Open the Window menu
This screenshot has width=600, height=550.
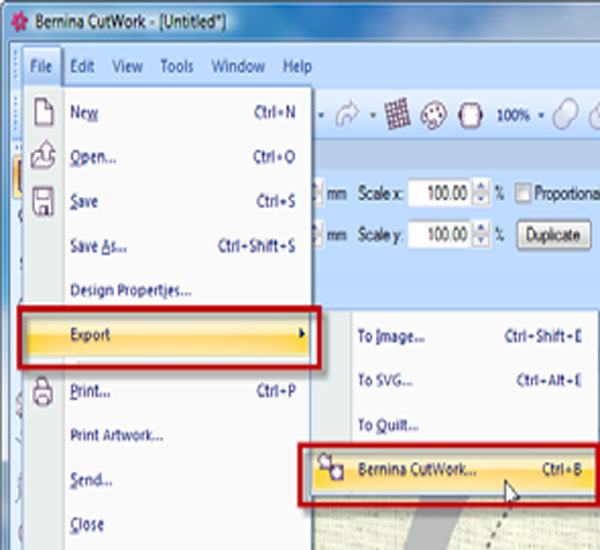[x=238, y=66]
